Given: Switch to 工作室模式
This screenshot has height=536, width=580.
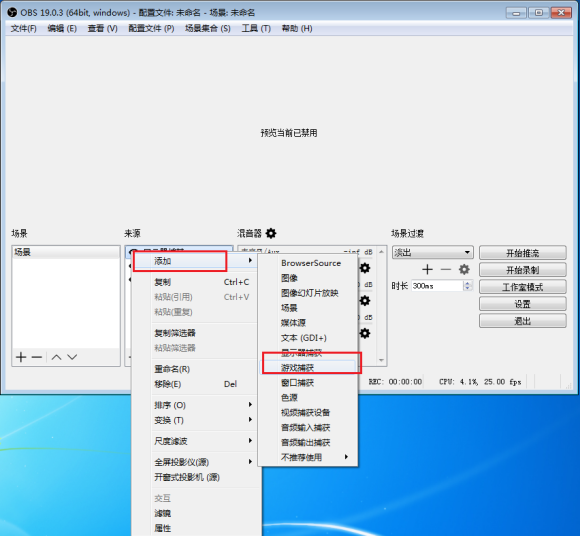Looking at the screenshot, I should (522, 287).
